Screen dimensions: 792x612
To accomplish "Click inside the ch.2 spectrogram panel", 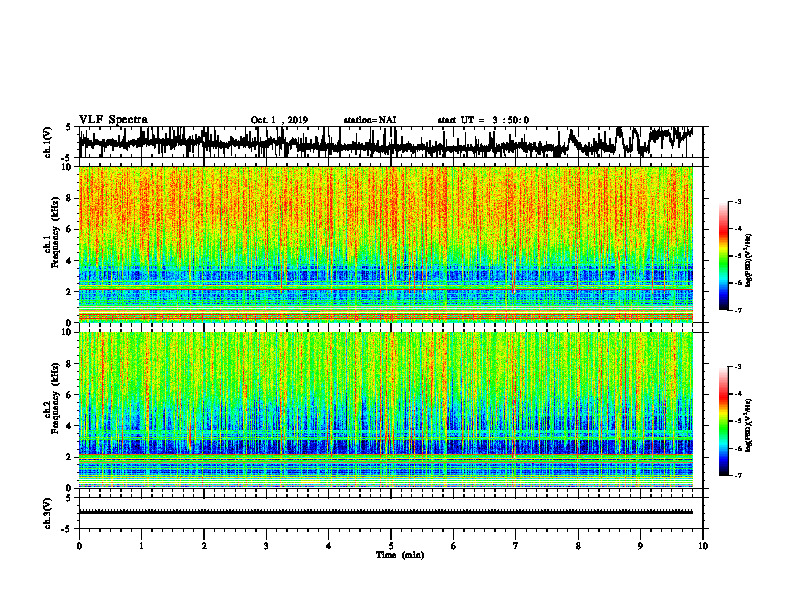I will (x=386, y=410).
